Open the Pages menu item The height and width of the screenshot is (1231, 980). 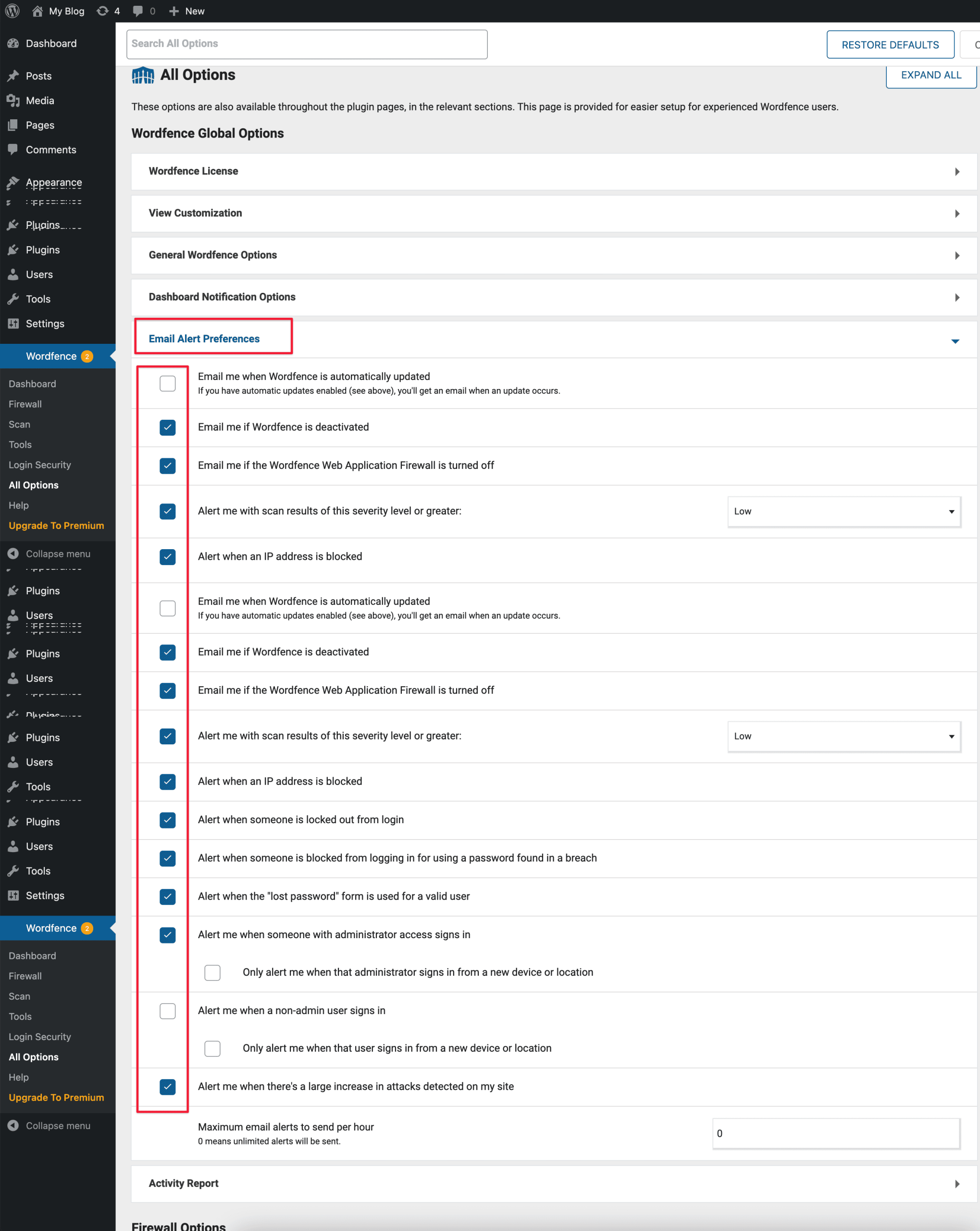40,125
